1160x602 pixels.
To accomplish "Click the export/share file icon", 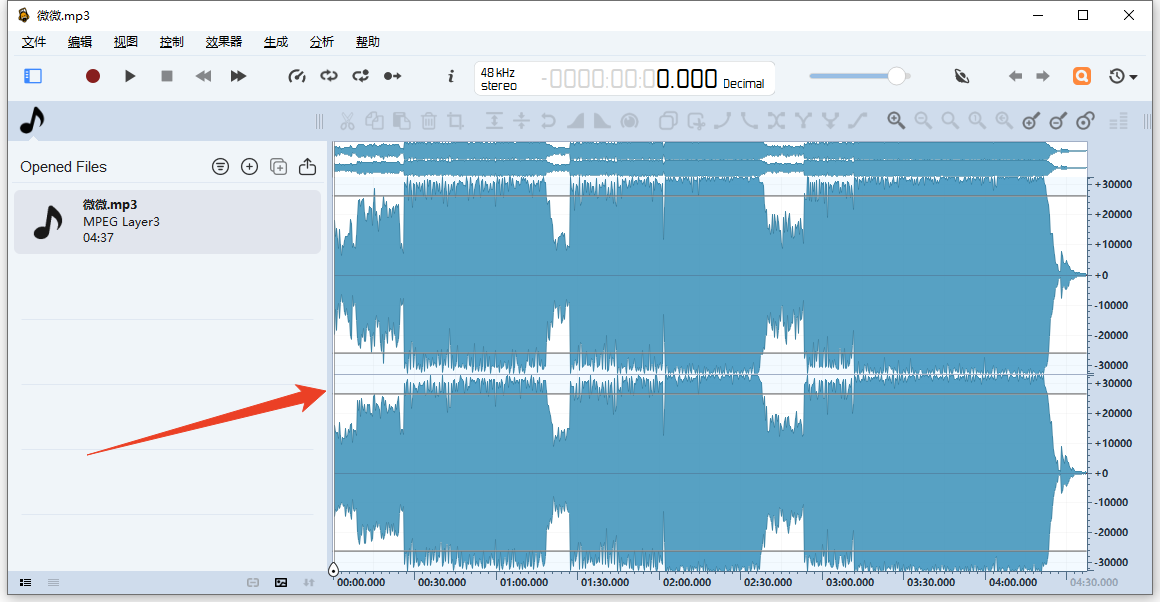I will point(308,167).
